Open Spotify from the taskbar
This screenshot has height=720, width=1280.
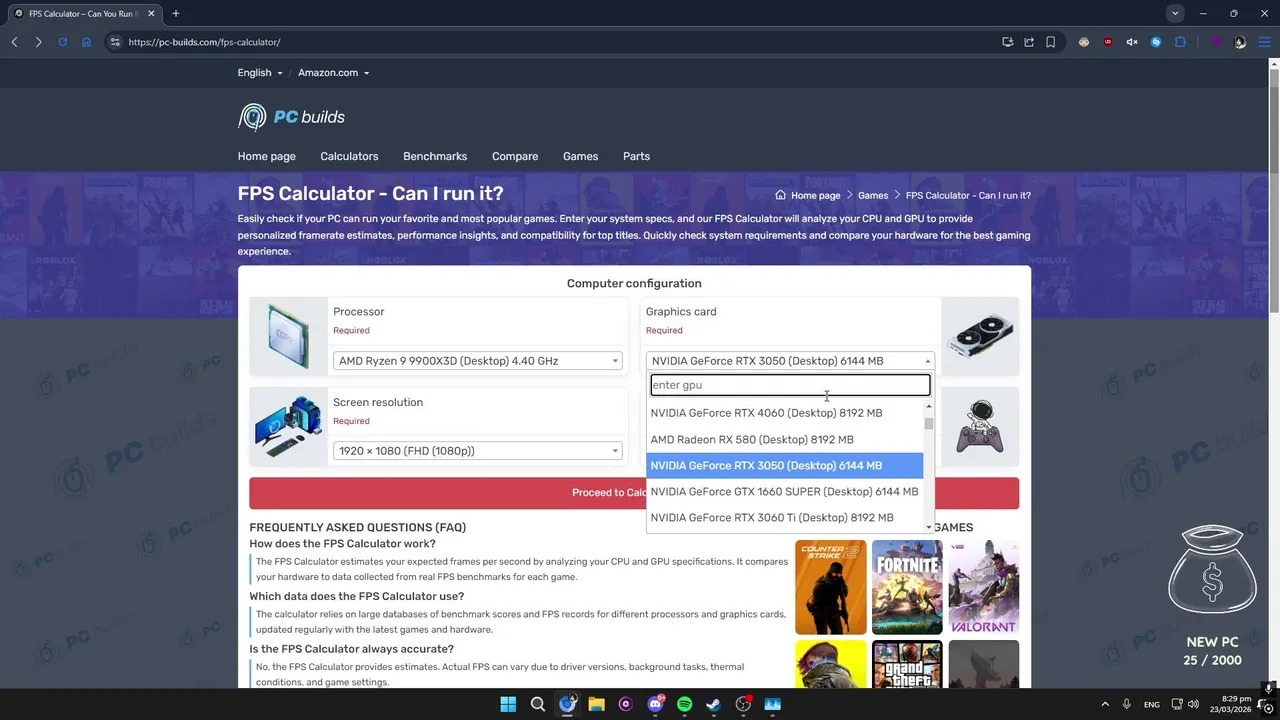tap(684, 704)
